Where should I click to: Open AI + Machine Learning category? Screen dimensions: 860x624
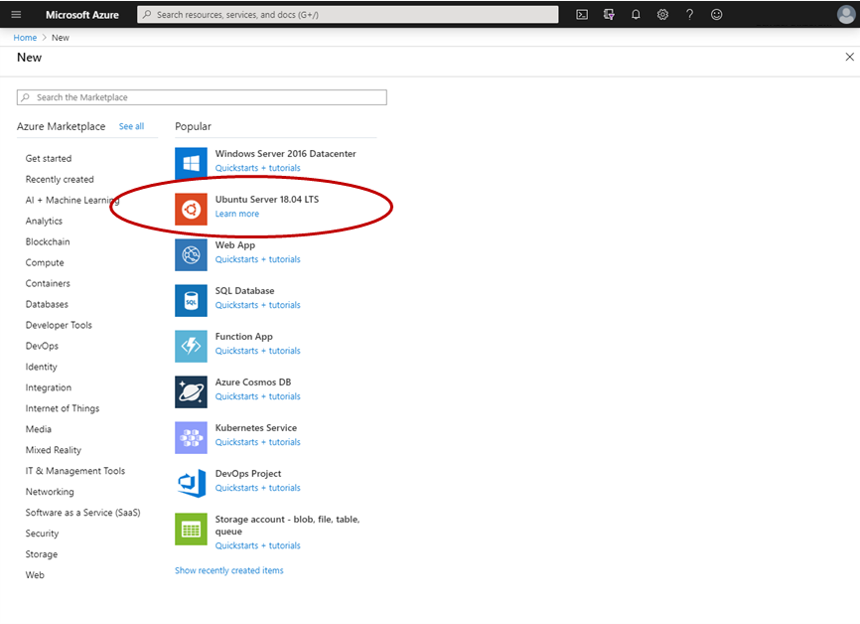pos(72,200)
